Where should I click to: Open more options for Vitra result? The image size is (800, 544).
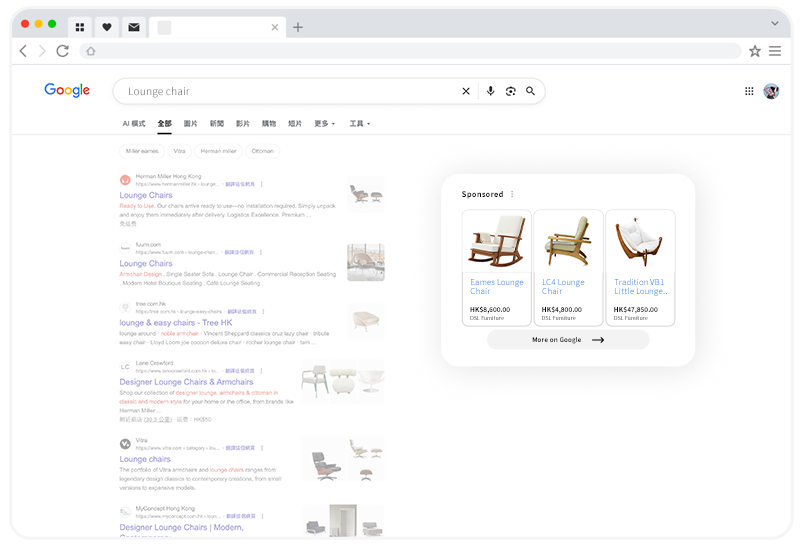pos(262,448)
